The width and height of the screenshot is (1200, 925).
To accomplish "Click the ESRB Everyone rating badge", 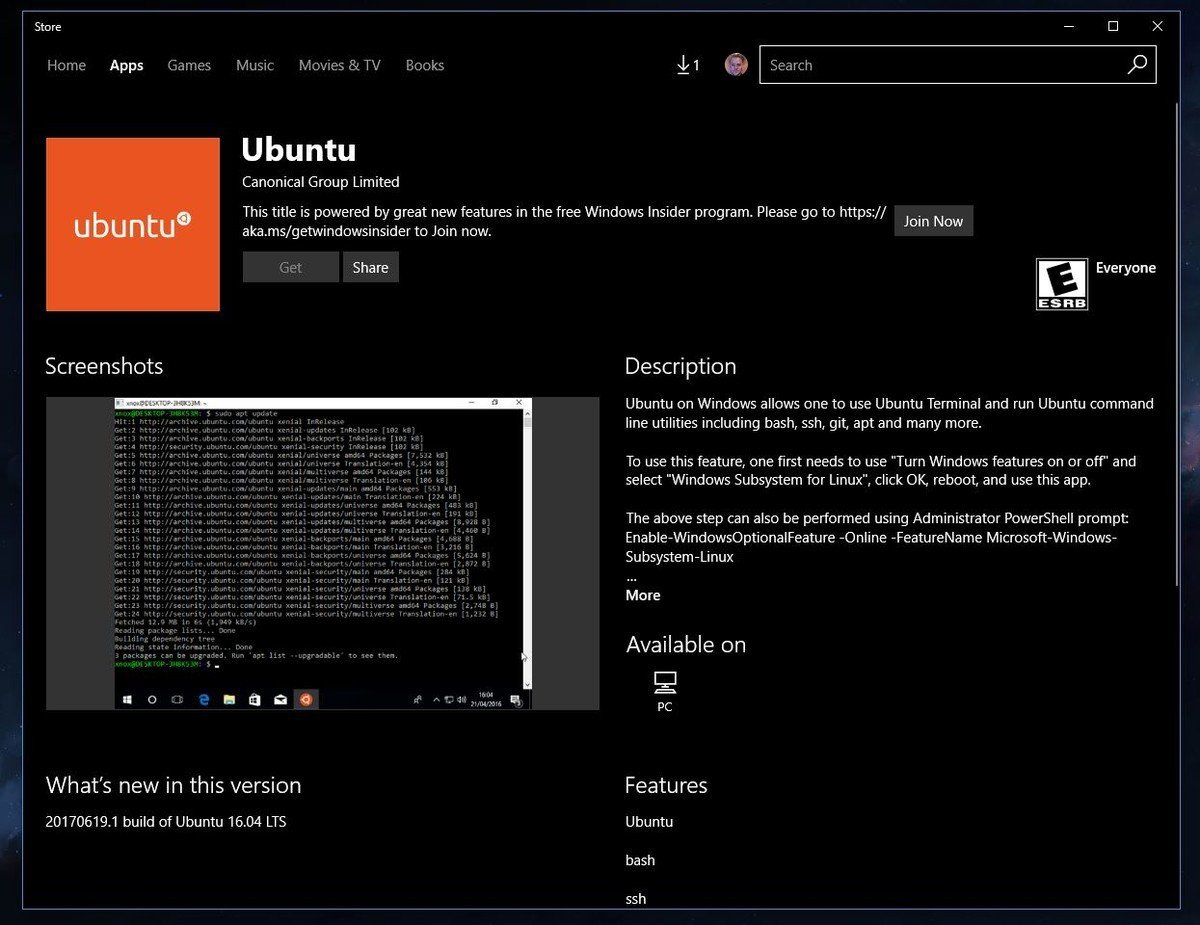I will pos(1061,284).
